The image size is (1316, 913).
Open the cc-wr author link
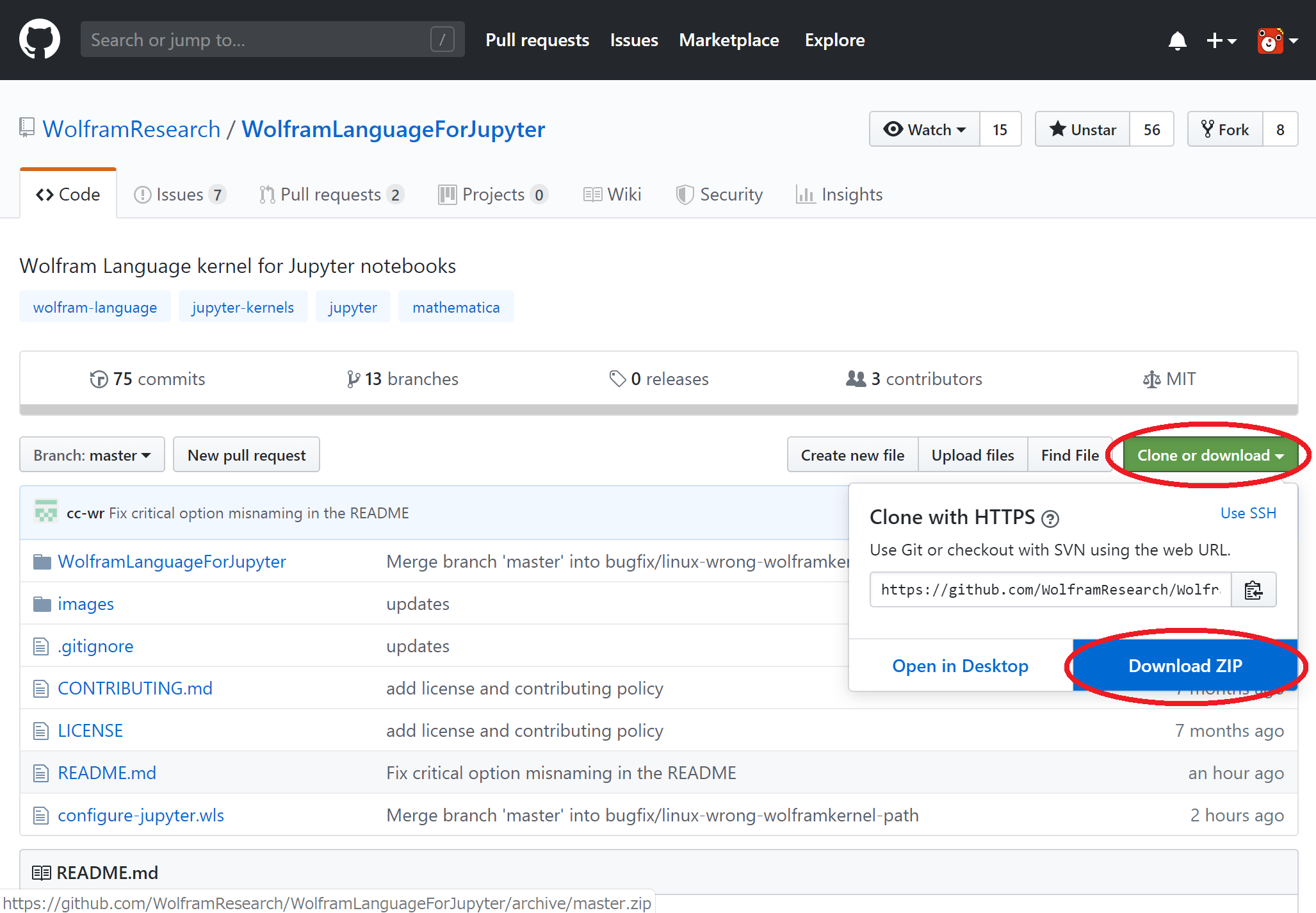point(85,513)
